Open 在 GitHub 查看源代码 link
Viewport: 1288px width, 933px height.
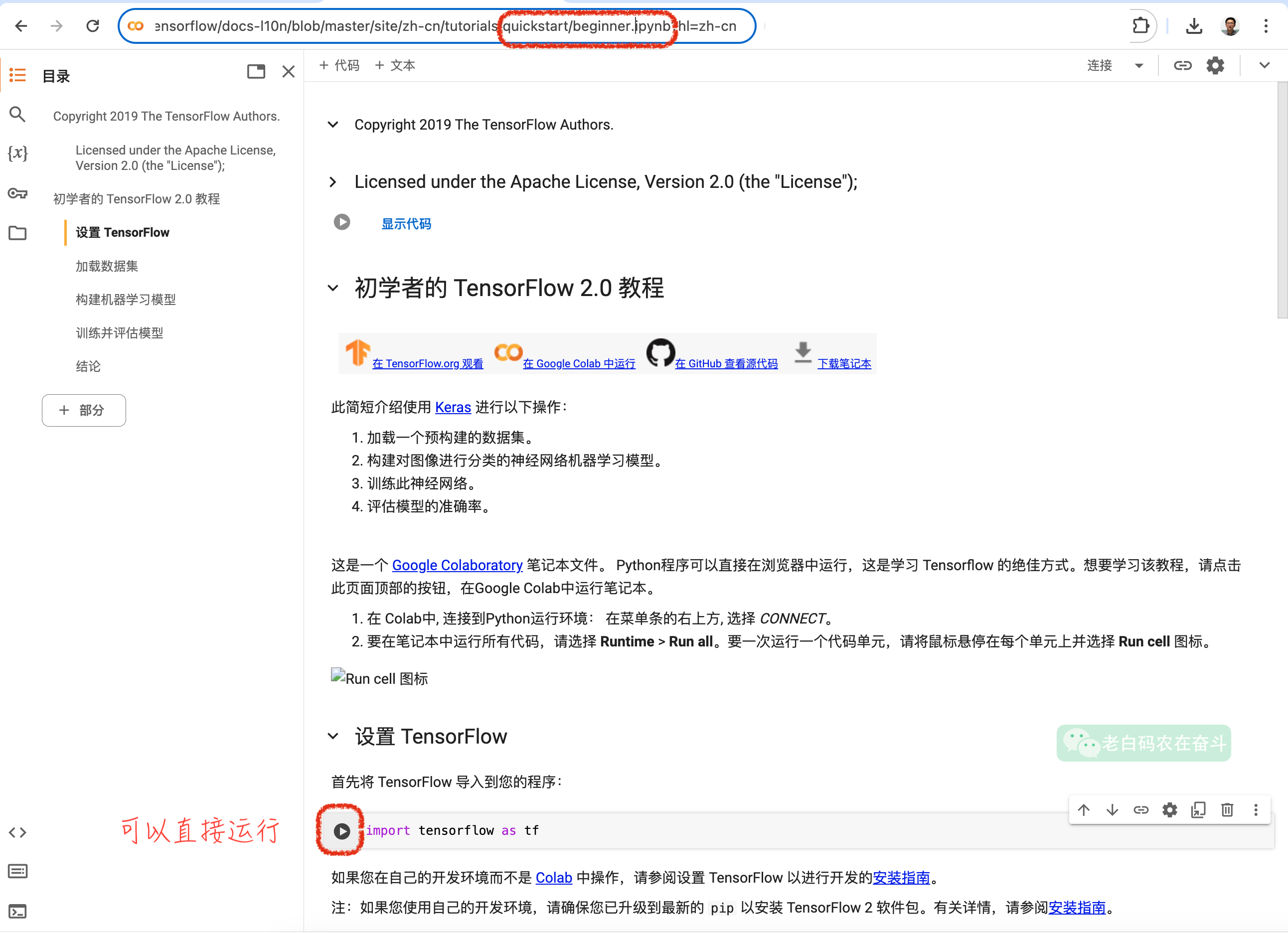click(x=726, y=363)
